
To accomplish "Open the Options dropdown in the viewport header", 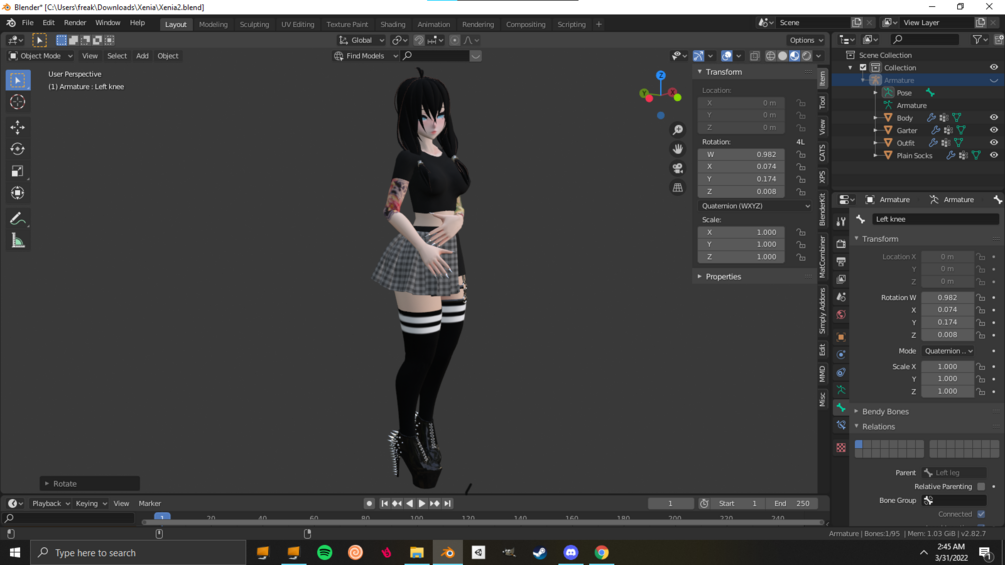I will tap(806, 40).
